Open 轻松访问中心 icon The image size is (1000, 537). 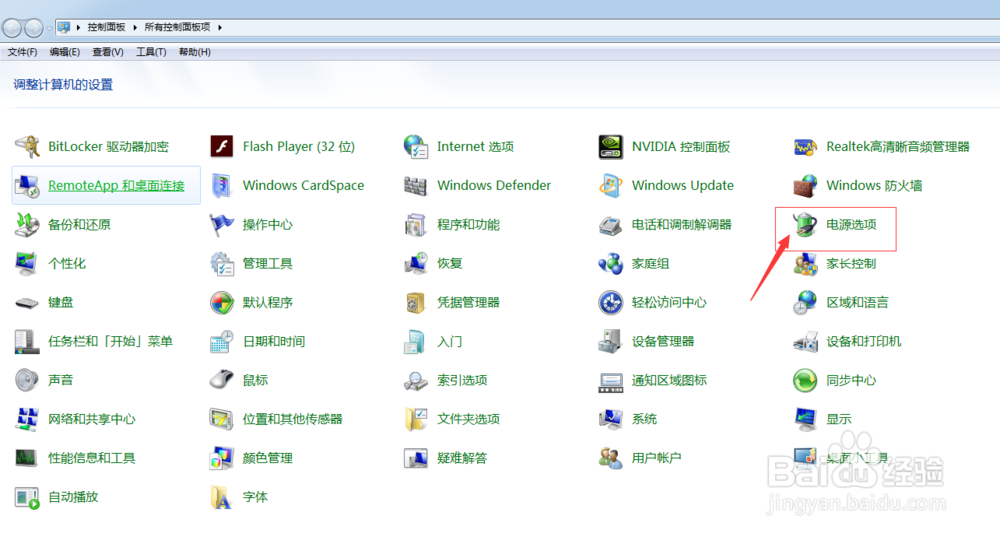click(x=611, y=302)
